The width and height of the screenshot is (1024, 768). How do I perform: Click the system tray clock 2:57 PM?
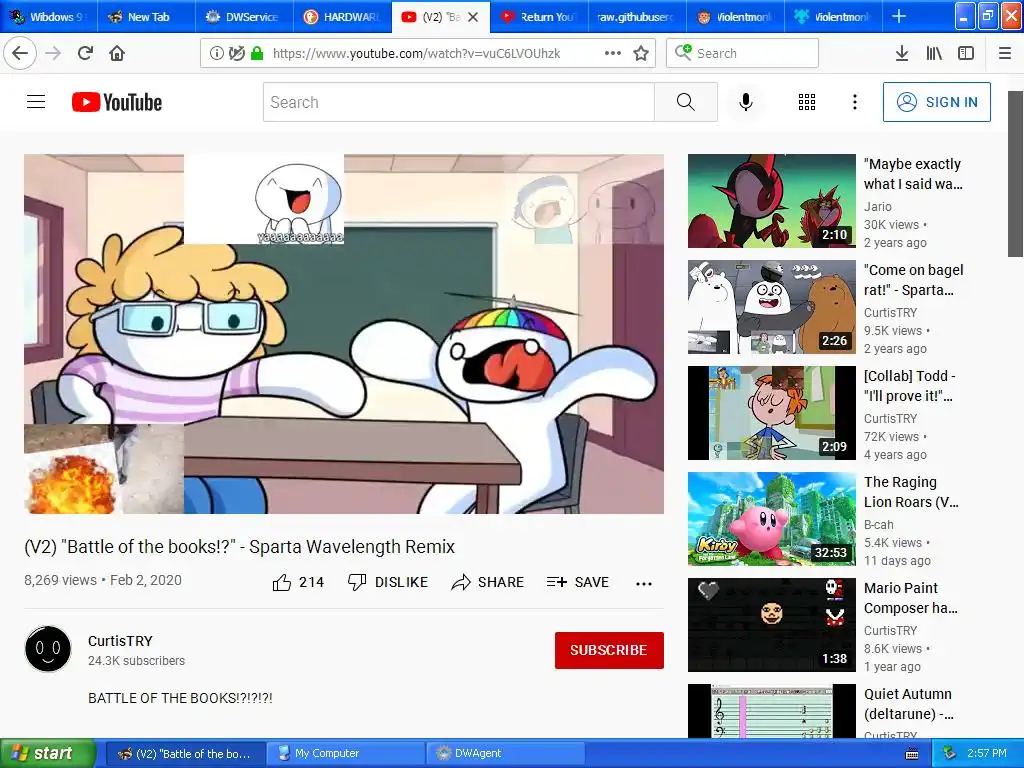click(987, 753)
